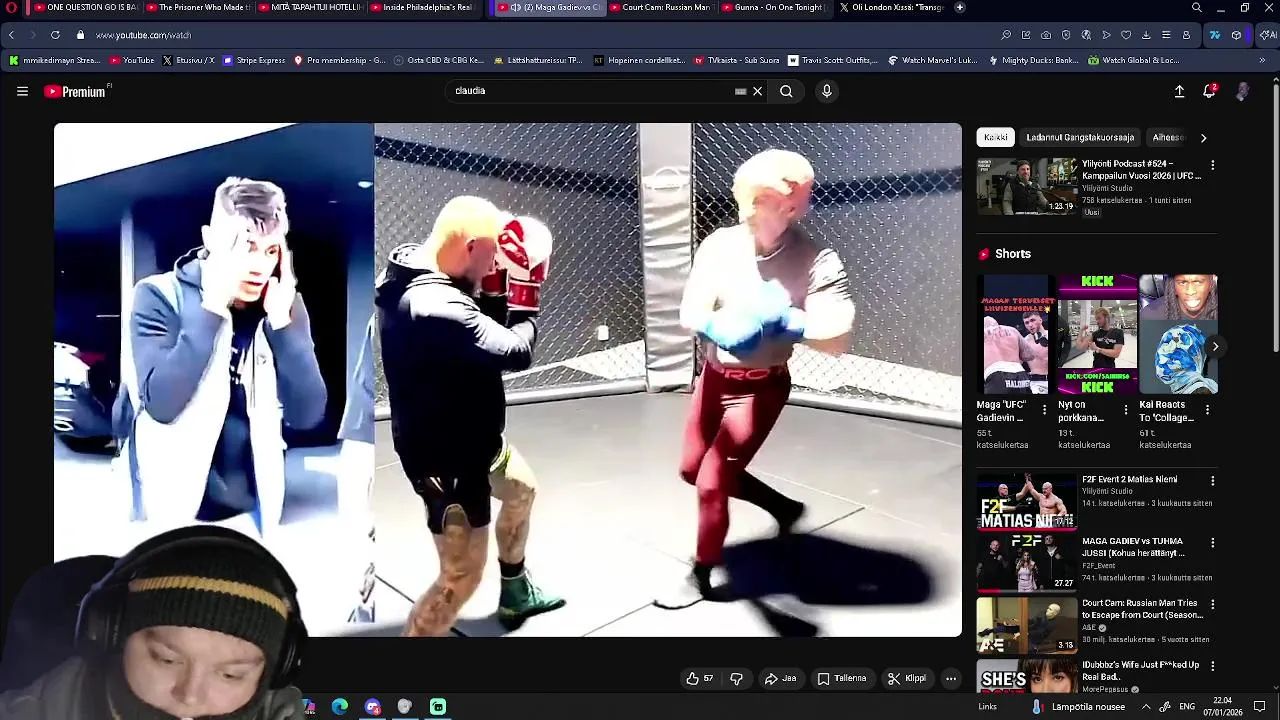
Task: Submit the YouTube search magnifier button
Action: coord(786,91)
